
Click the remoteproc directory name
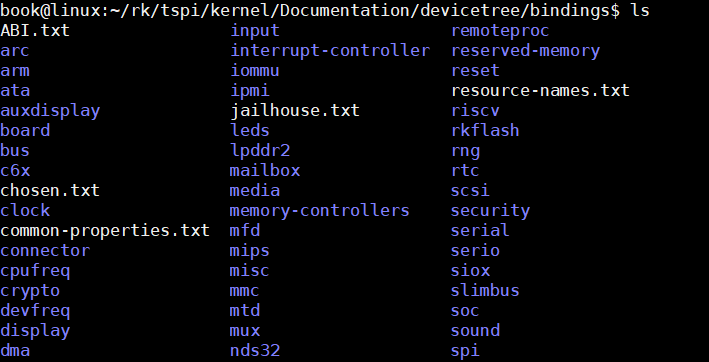pos(500,31)
